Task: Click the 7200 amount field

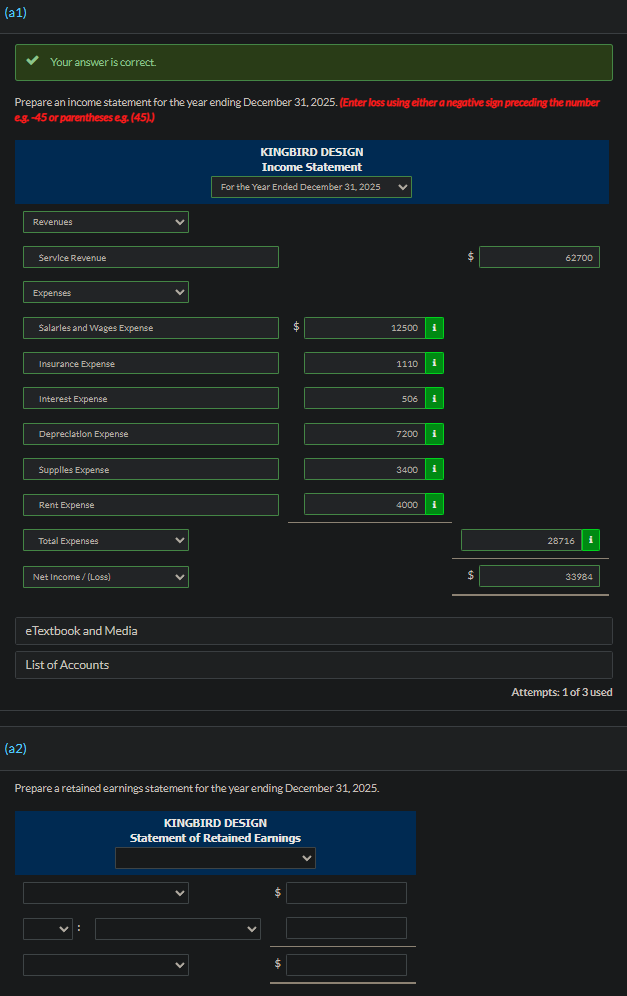Action: (x=365, y=434)
